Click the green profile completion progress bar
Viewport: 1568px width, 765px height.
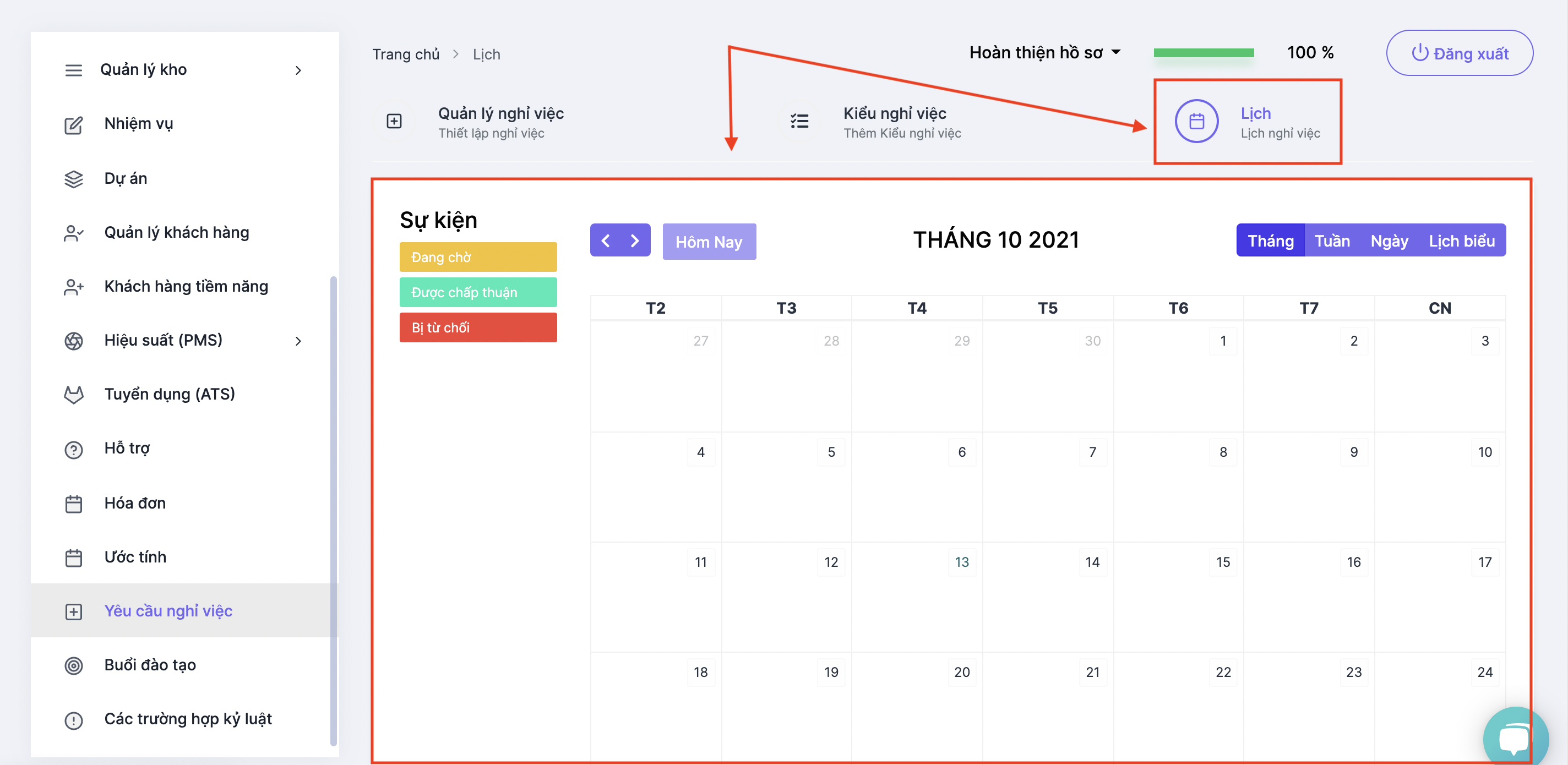point(1204,53)
